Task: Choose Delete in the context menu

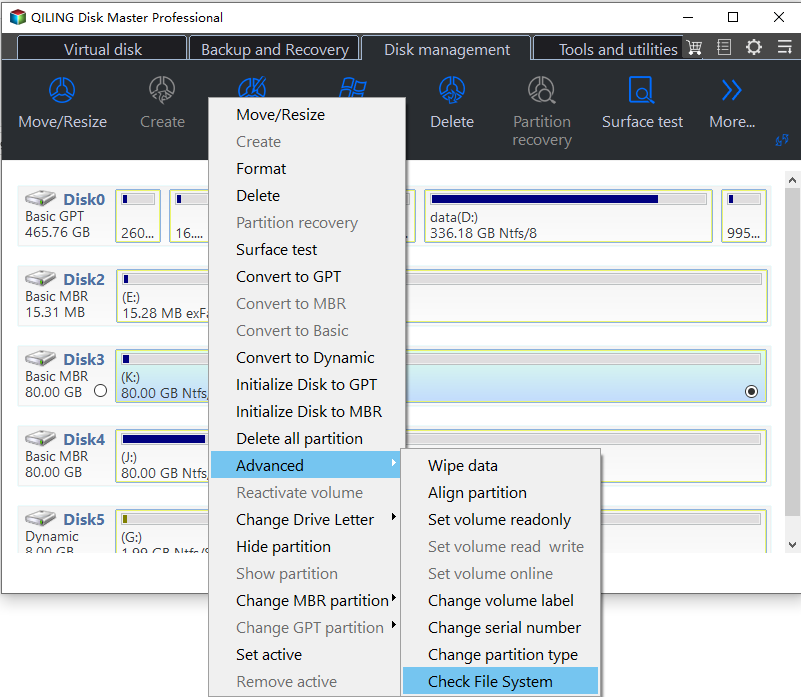Action: (305, 195)
